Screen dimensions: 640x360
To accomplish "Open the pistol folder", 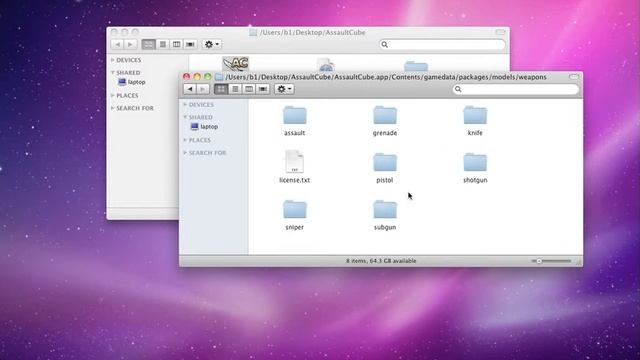I will 384,162.
